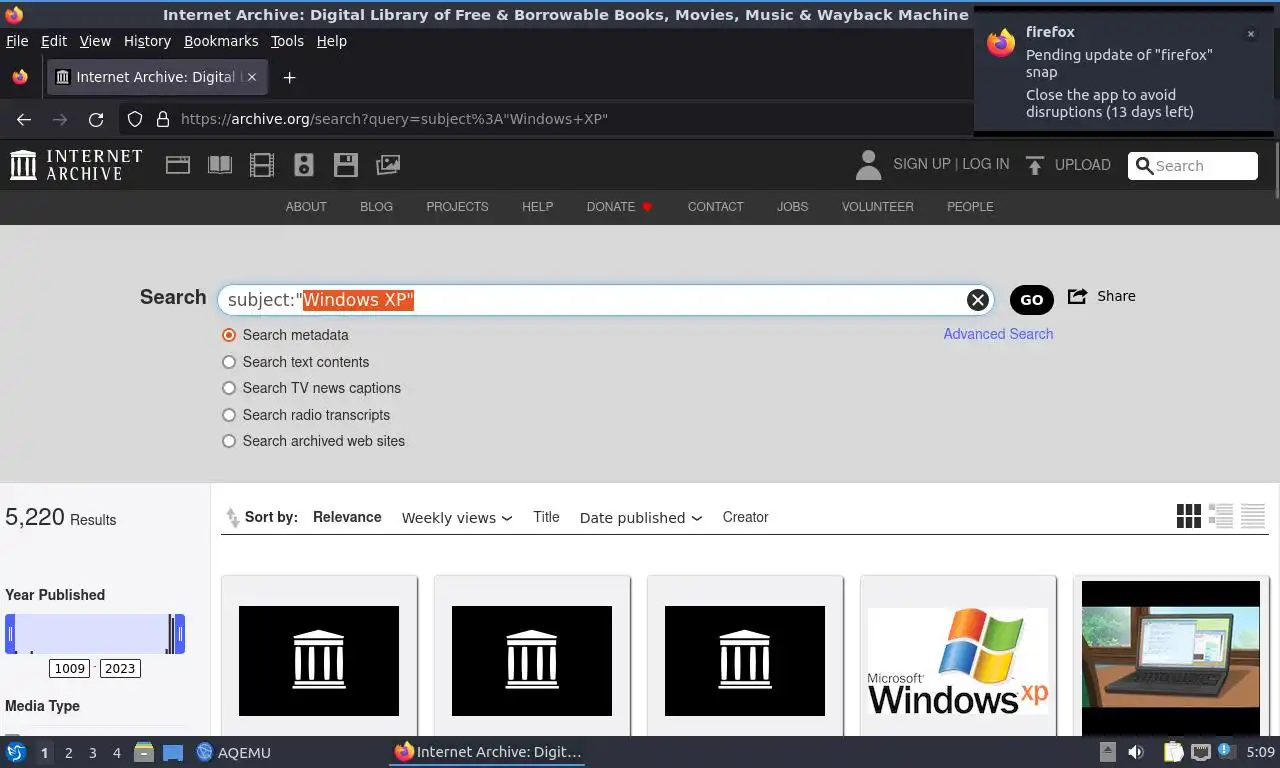The width and height of the screenshot is (1280, 768).
Task: Click the start year 1009 field
Action: 70,668
